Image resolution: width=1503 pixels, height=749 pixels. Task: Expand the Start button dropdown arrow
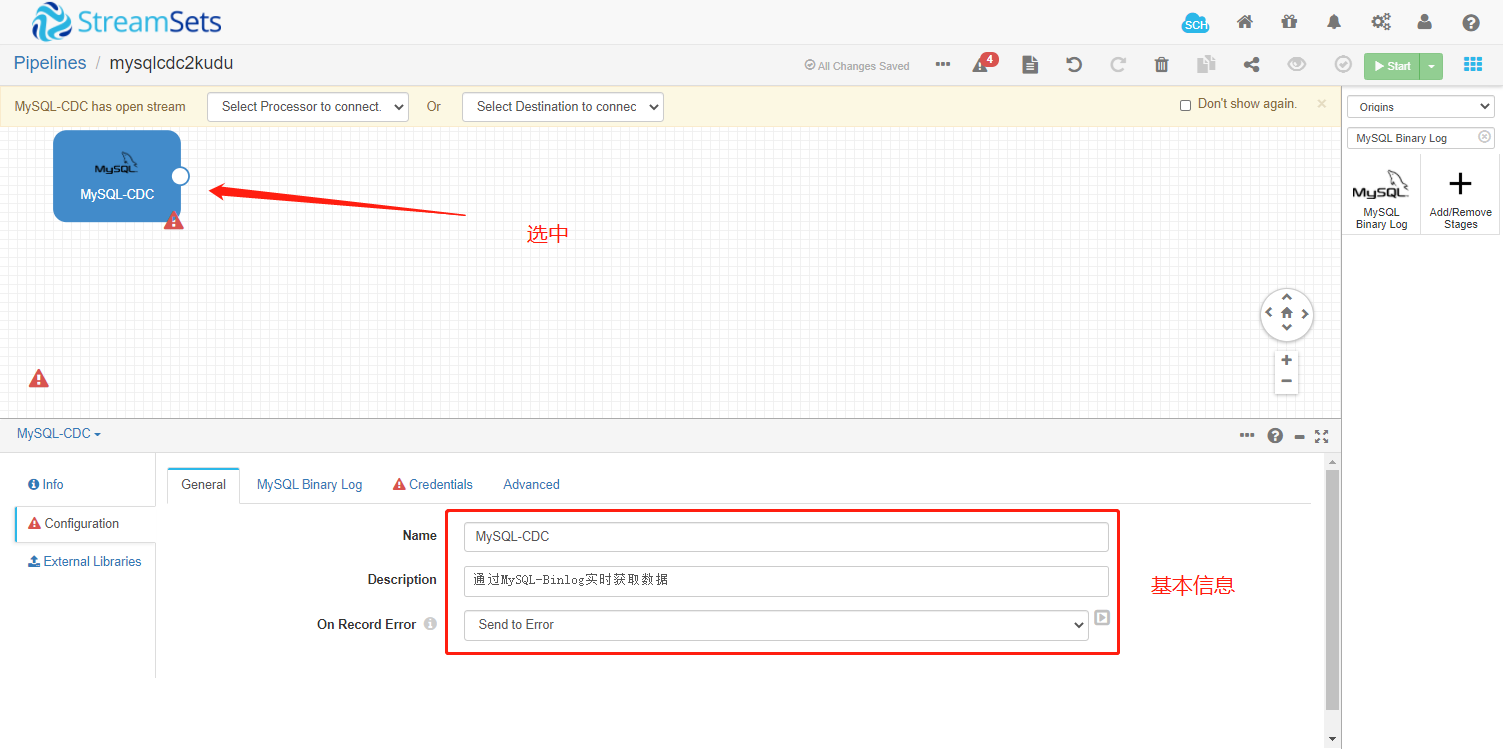[x=1431, y=66]
